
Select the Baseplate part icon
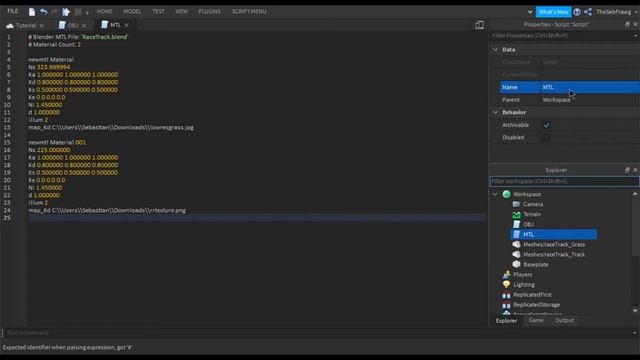click(x=516, y=264)
